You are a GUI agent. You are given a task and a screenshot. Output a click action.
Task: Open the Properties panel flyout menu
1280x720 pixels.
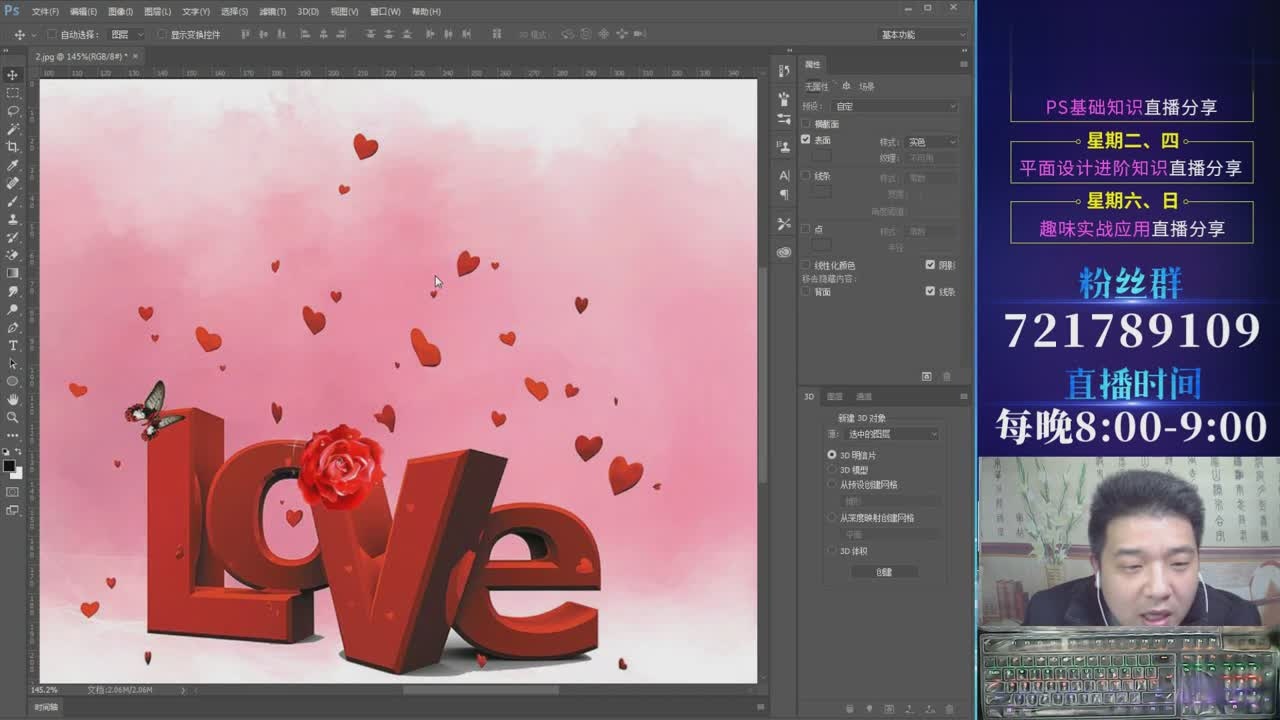[x=964, y=64]
